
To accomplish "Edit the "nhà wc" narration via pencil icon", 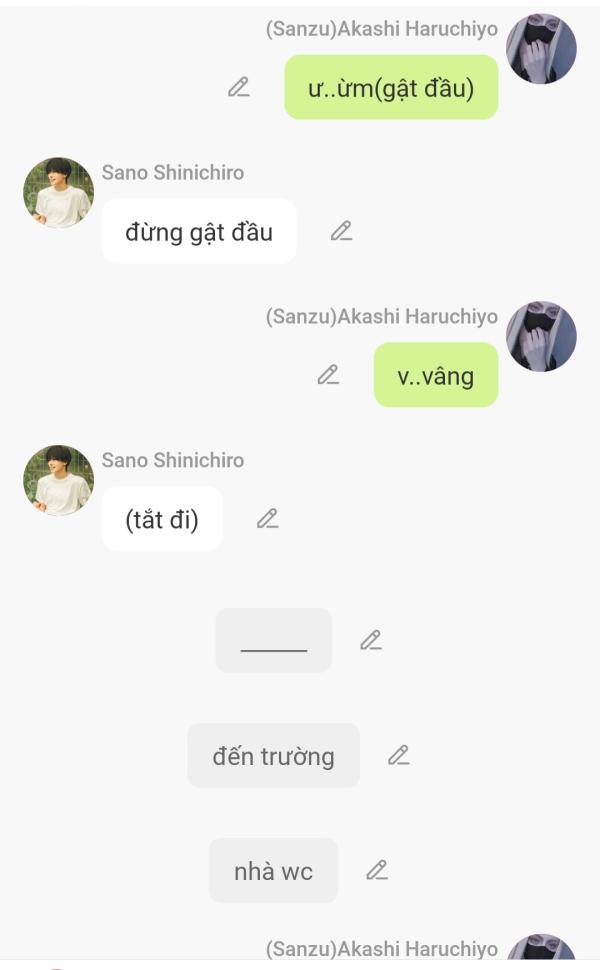I will (377, 870).
